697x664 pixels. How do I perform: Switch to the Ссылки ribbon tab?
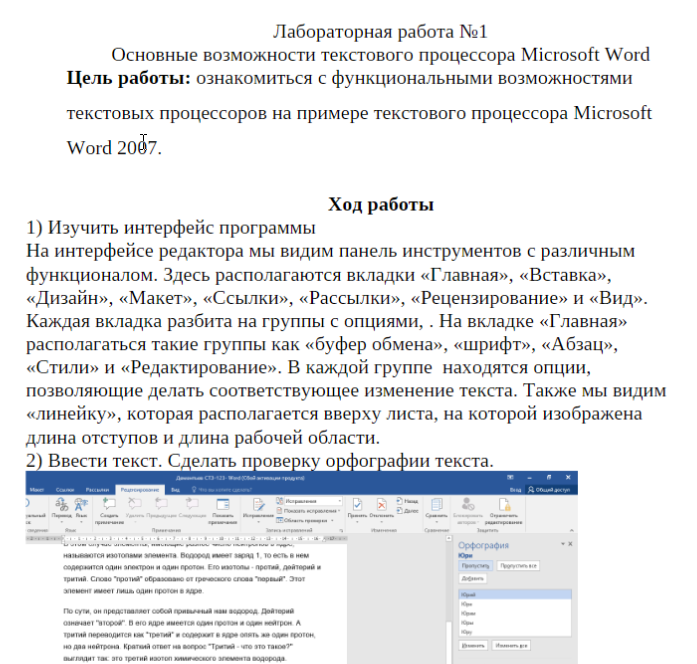(x=65, y=489)
